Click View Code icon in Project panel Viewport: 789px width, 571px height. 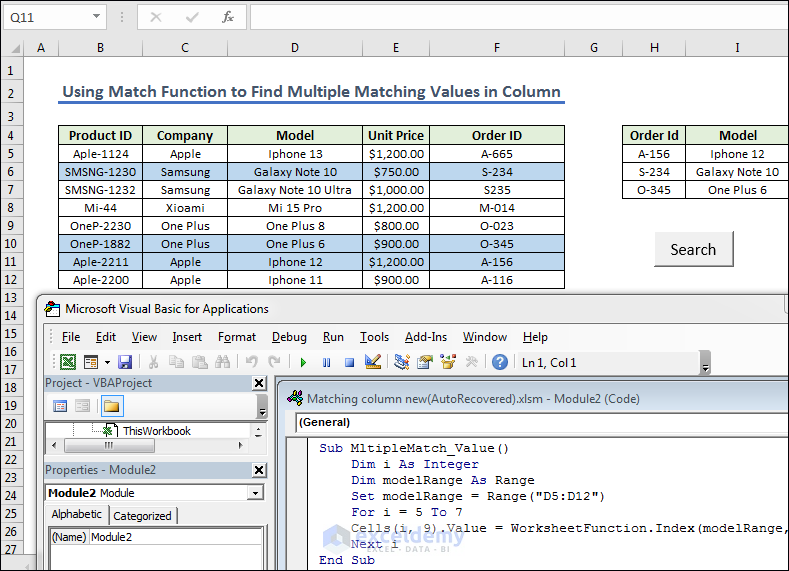(59, 406)
